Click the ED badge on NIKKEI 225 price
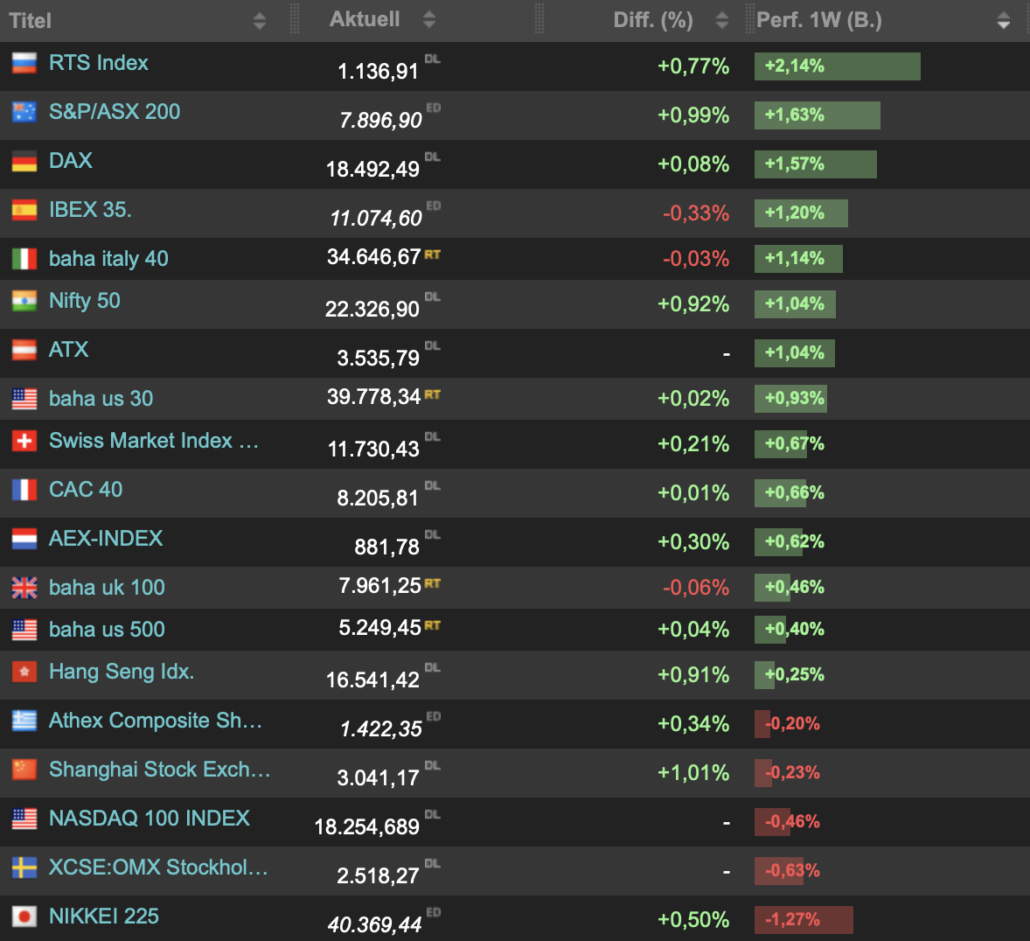1030x941 pixels. point(434,912)
